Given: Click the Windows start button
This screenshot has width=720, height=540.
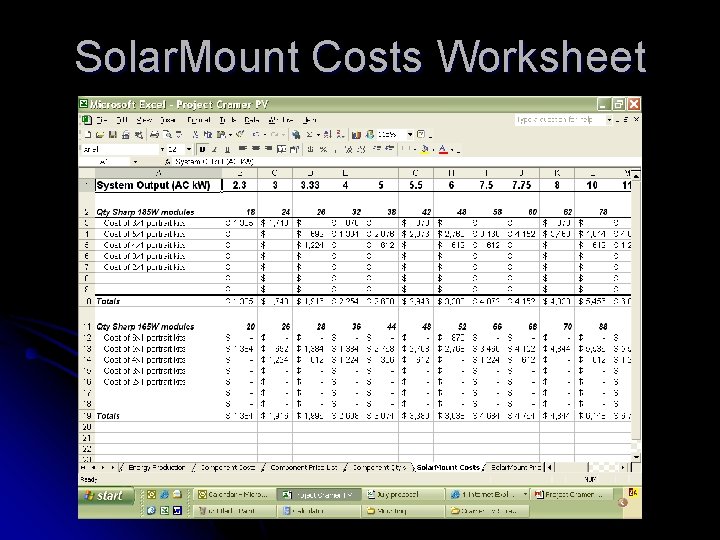Looking at the screenshot, I should (106, 496).
